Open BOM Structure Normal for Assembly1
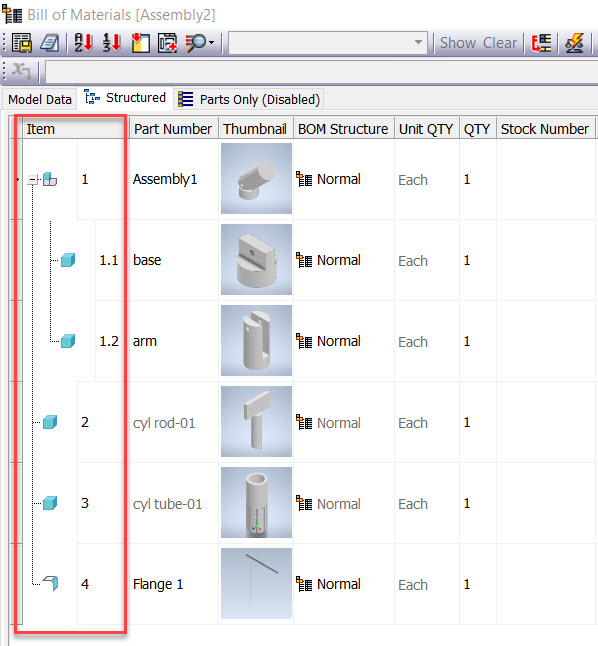 [x=344, y=179]
